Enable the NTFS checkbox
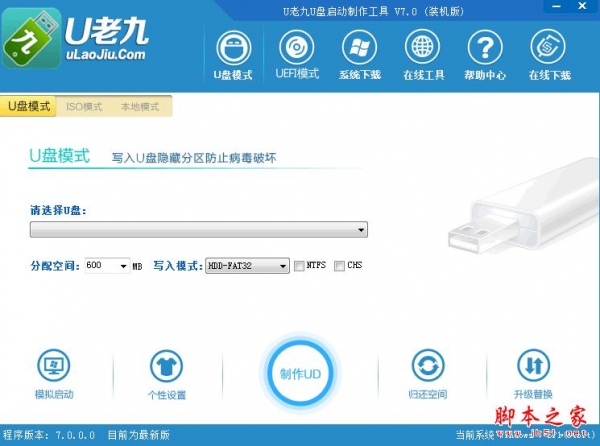The image size is (600, 446). pos(299,266)
